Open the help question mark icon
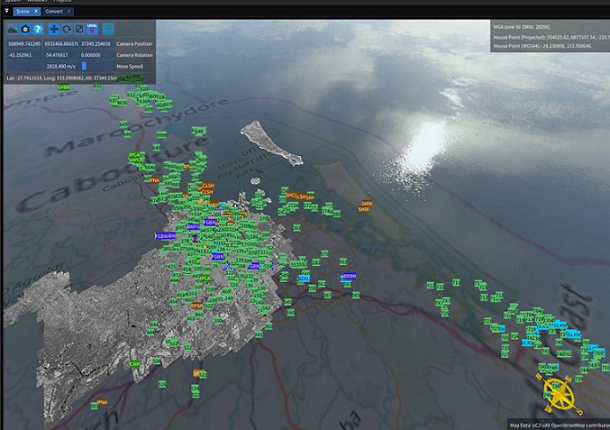610x430 pixels. [38, 29]
